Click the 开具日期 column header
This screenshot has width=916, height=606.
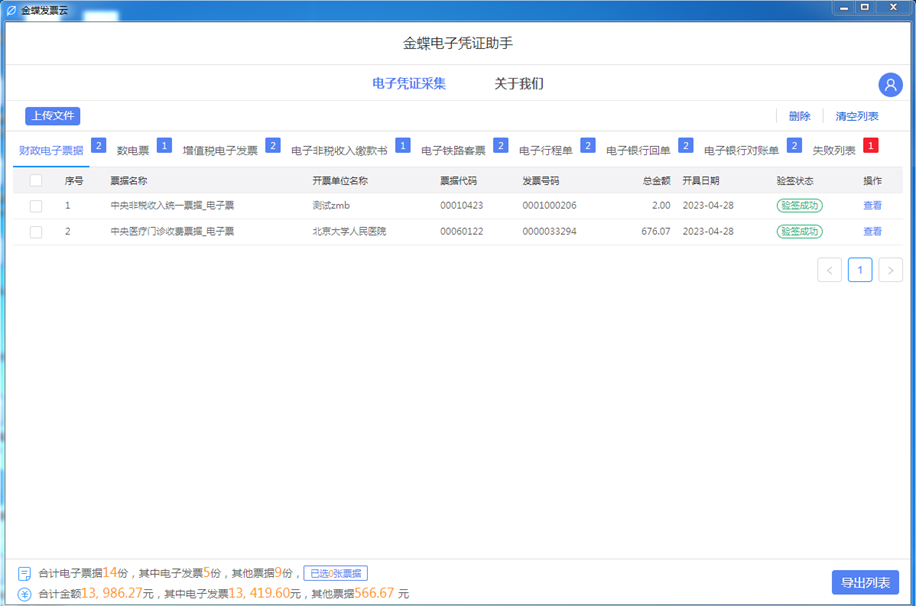pyautogui.click(x=700, y=181)
